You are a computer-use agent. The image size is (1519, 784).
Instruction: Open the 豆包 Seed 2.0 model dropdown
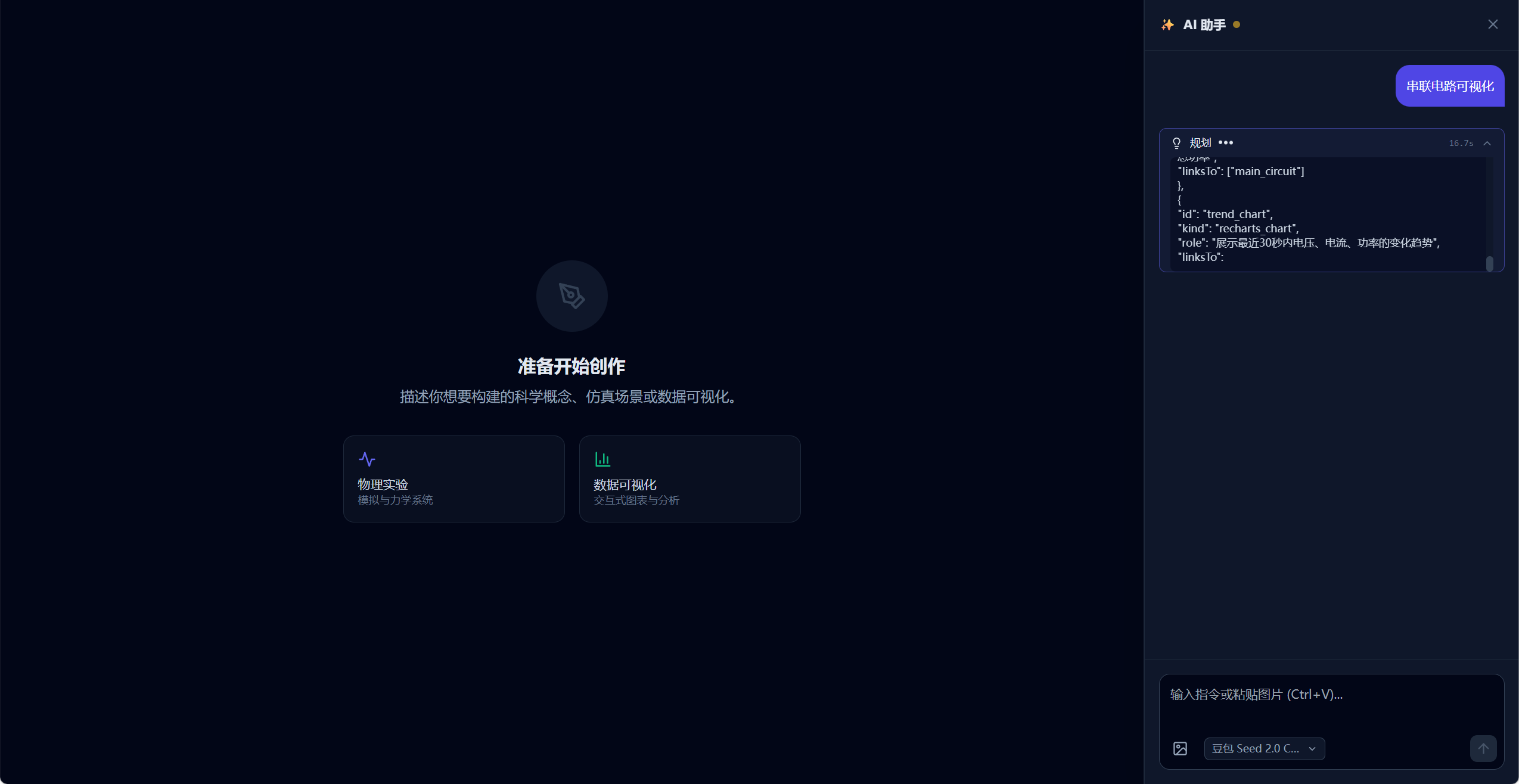point(1264,748)
